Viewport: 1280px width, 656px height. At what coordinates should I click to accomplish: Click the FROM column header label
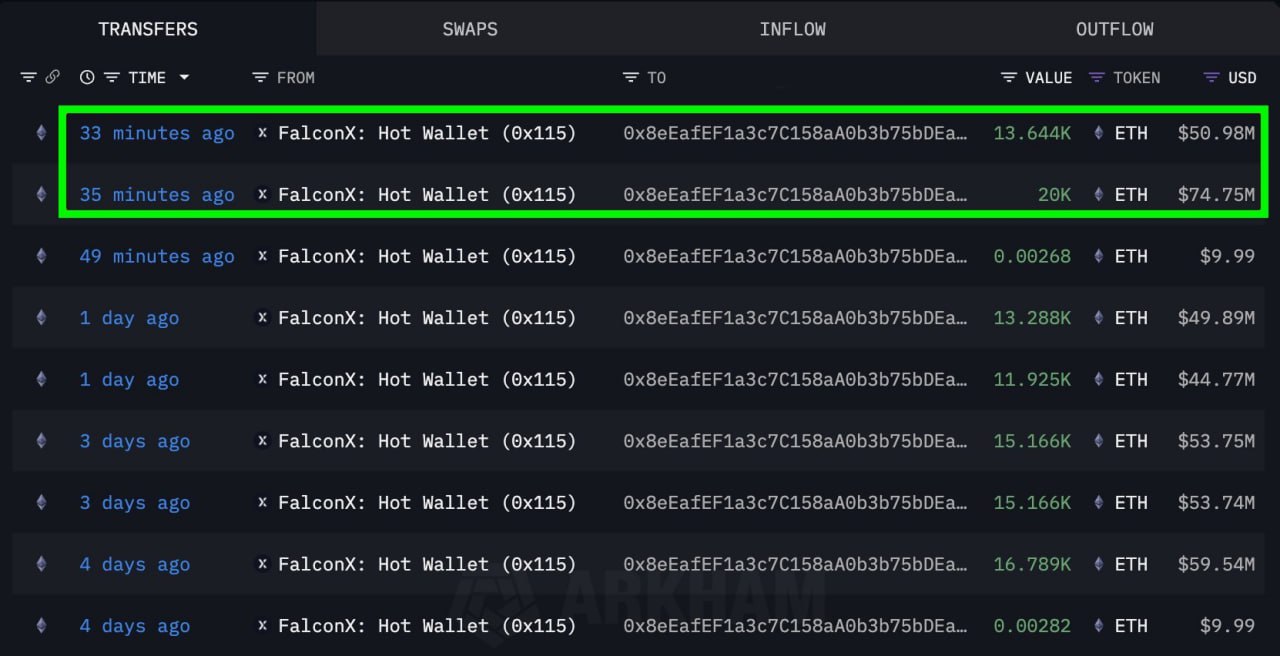[x=296, y=77]
